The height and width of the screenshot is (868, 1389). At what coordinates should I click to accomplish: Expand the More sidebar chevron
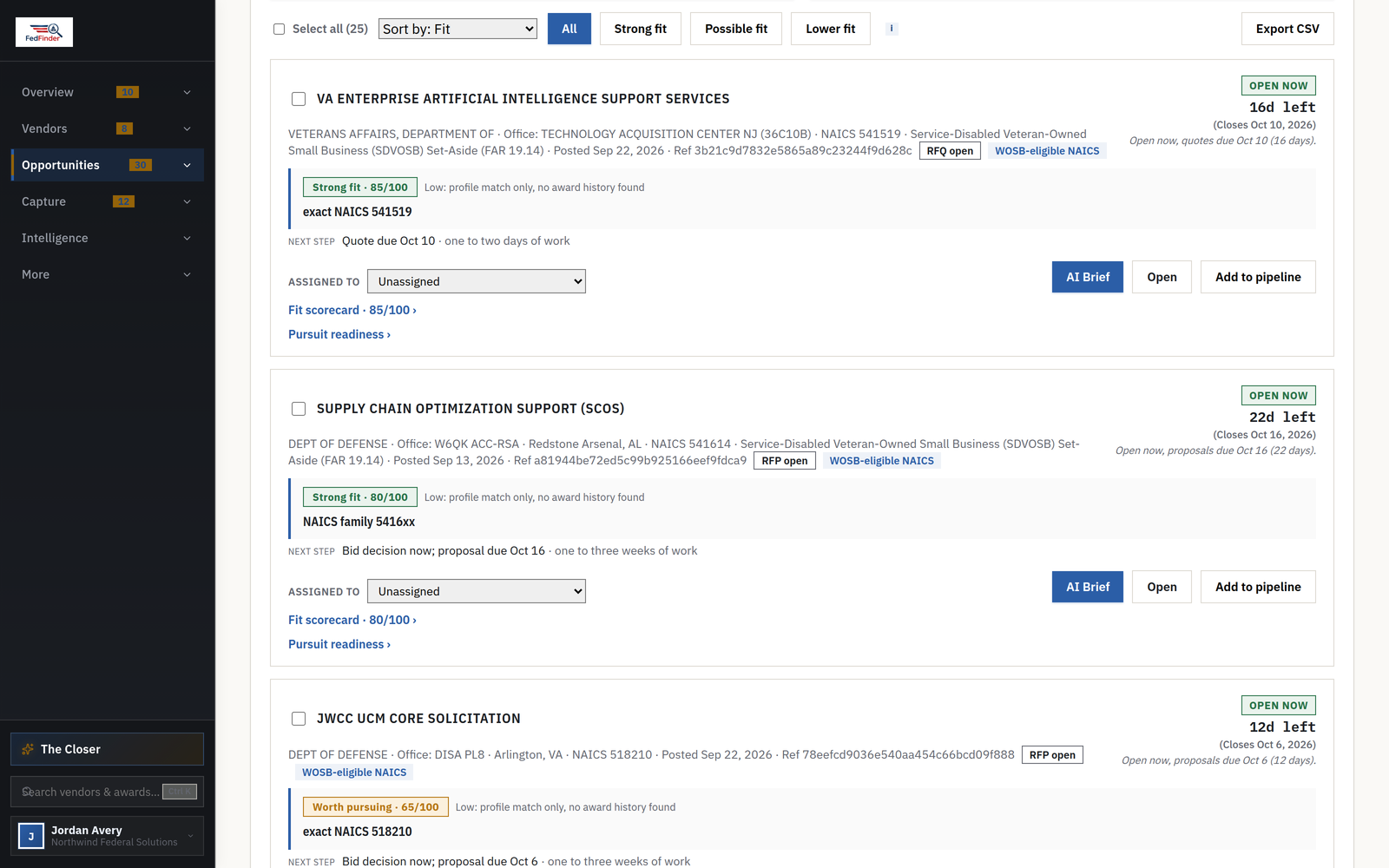[x=187, y=274]
